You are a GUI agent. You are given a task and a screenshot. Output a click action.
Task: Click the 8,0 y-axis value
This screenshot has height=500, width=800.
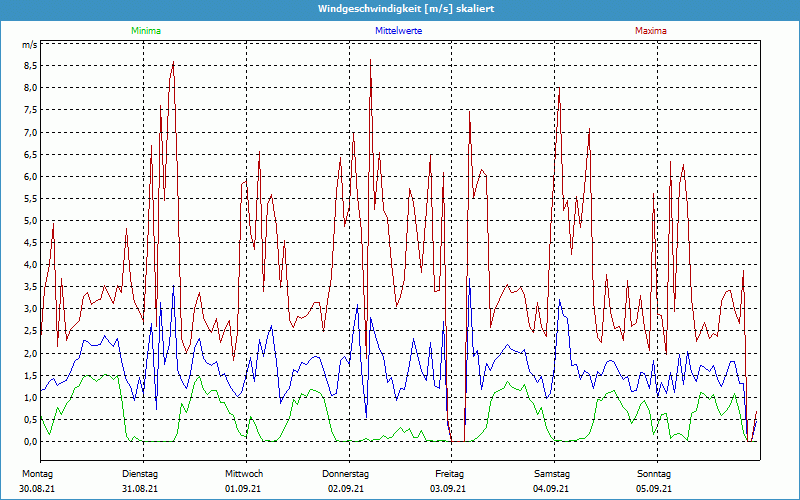31,88
